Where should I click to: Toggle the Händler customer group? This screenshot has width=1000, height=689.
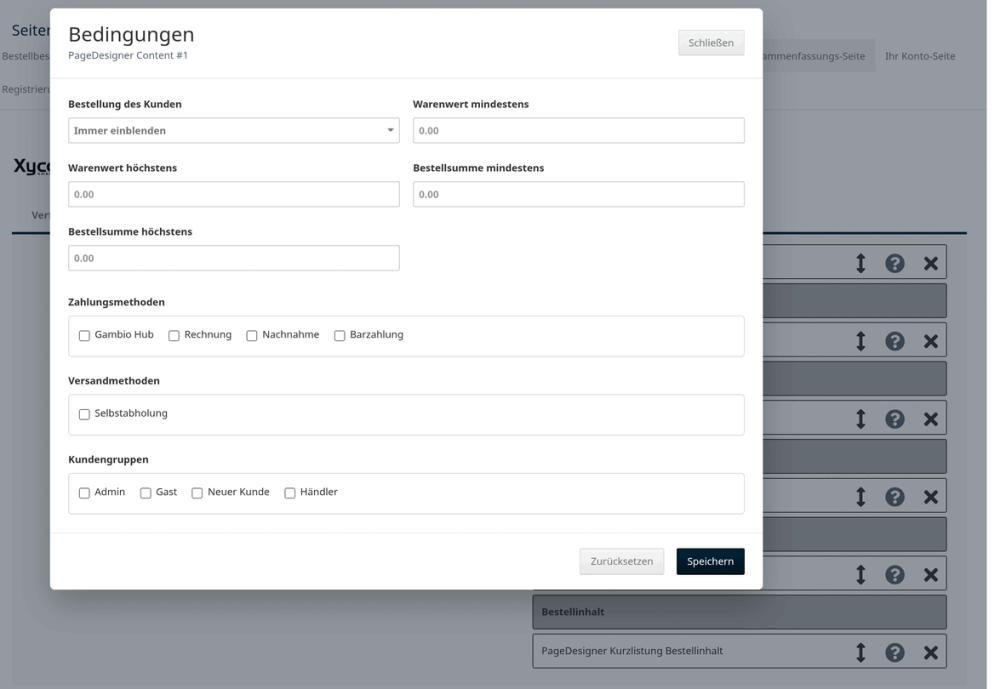pos(290,493)
